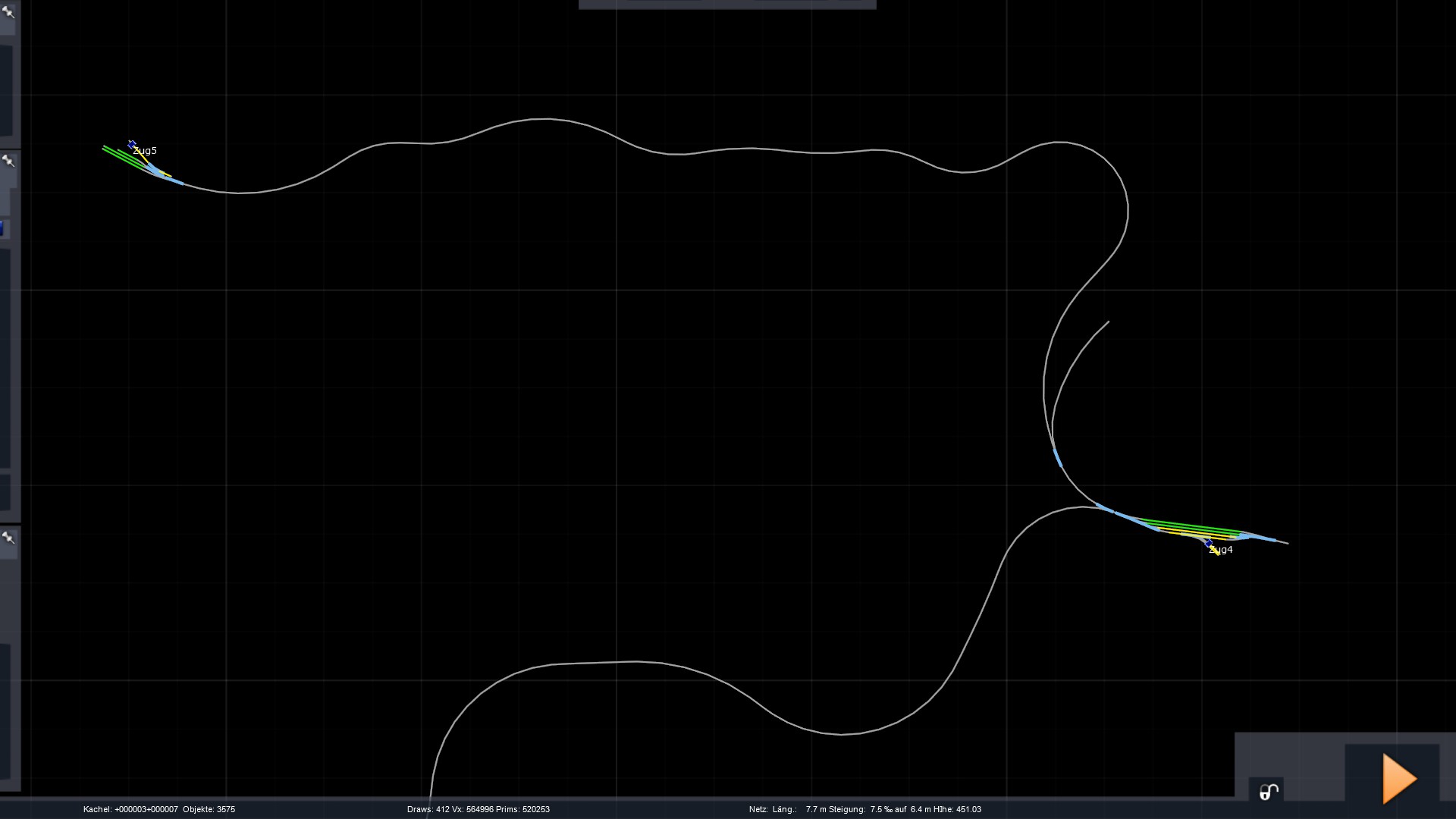The height and width of the screenshot is (819, 1456).
Task: Expand the collapsed middle panel on left edge
Action: pyautogui.click(x=6, y=356)
